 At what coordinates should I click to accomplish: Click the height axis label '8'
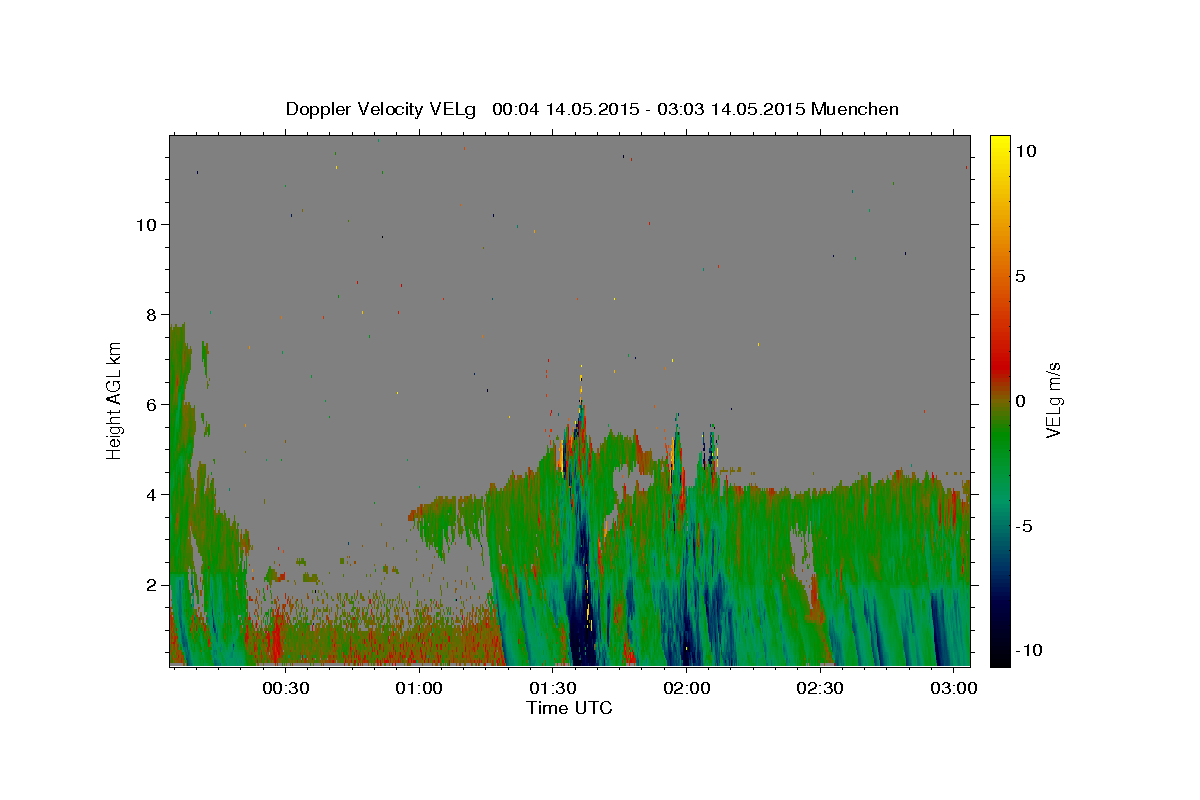[152, 315]
